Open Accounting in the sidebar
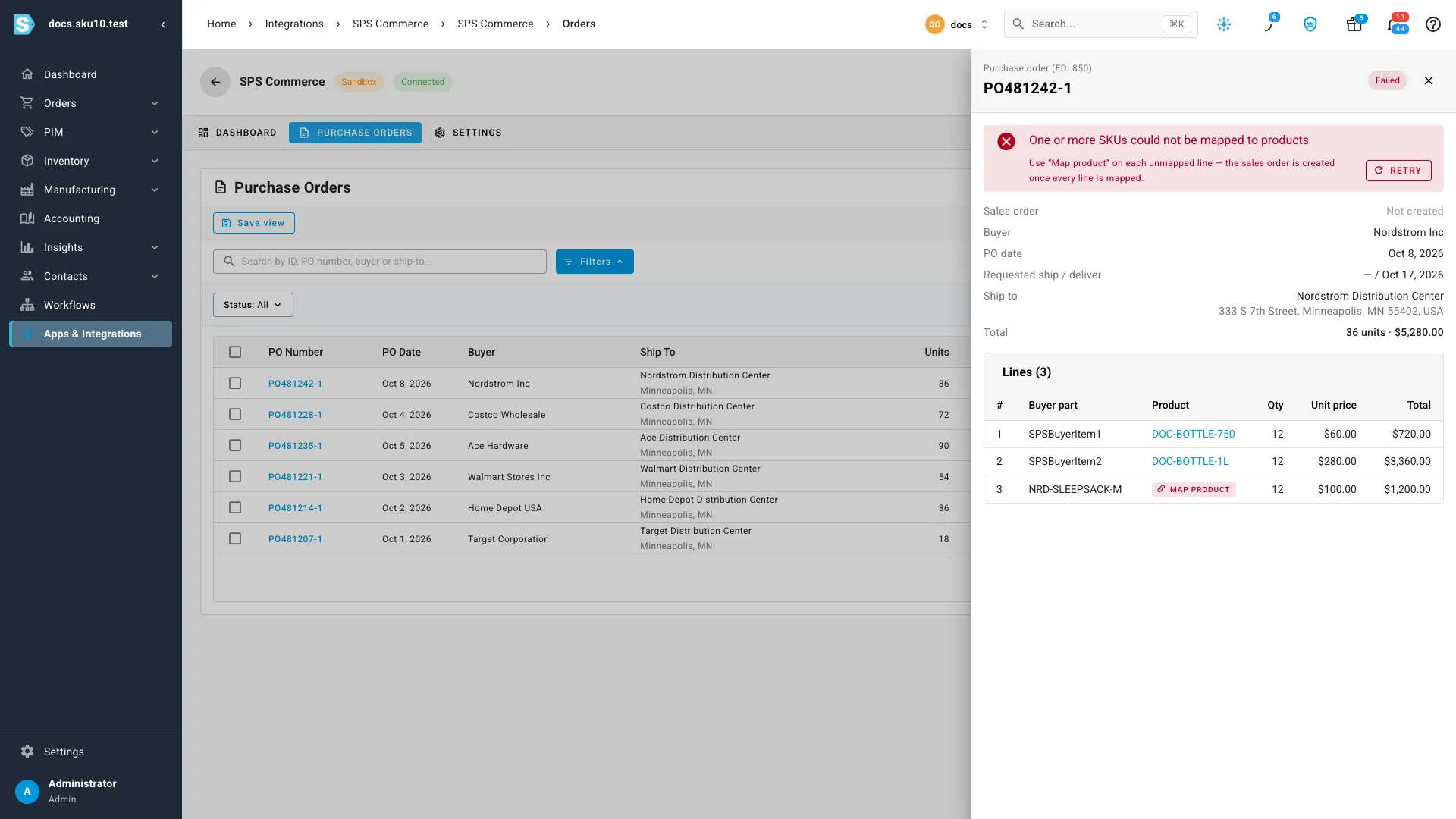 (91, 218)
